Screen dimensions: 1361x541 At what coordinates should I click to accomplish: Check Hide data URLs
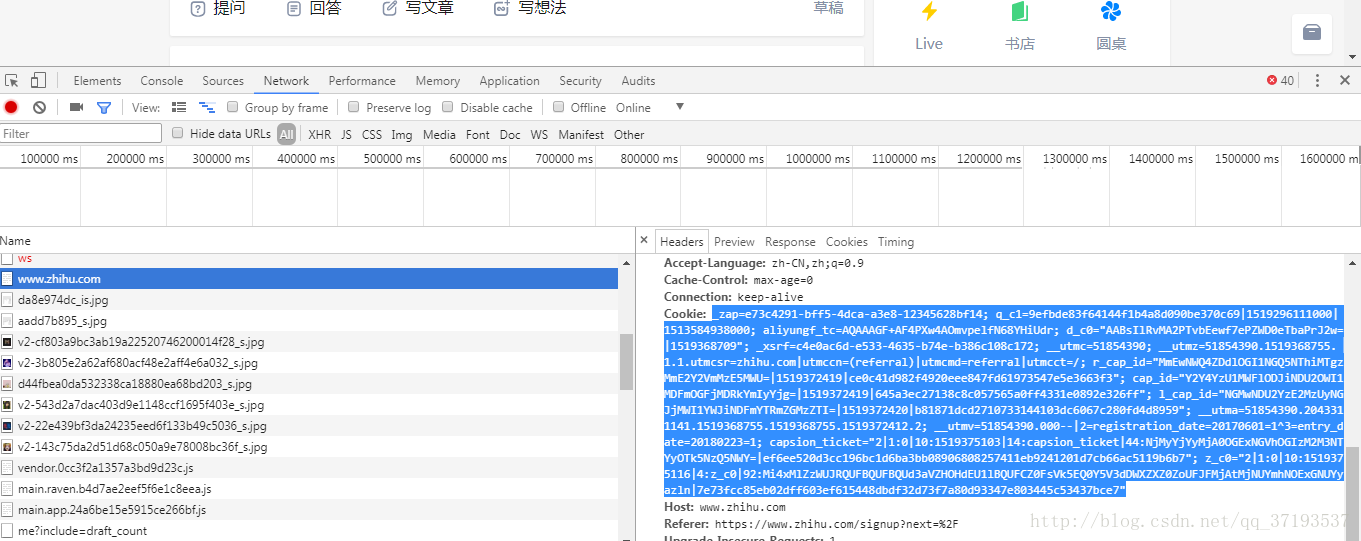[178, 133]
